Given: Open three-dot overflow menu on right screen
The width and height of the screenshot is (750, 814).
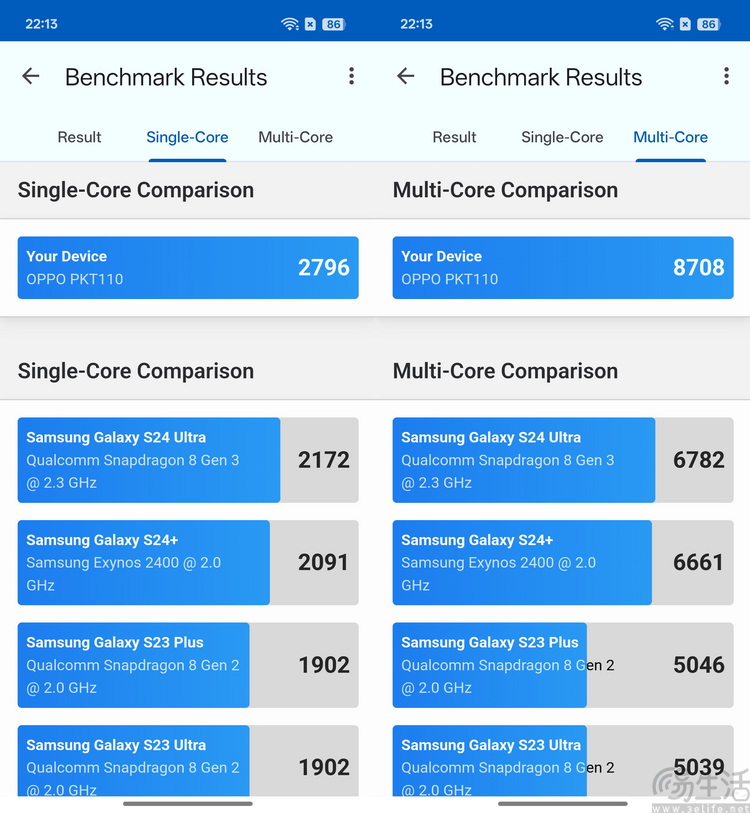Looking at the screenshot, I should tap(726, 77).
